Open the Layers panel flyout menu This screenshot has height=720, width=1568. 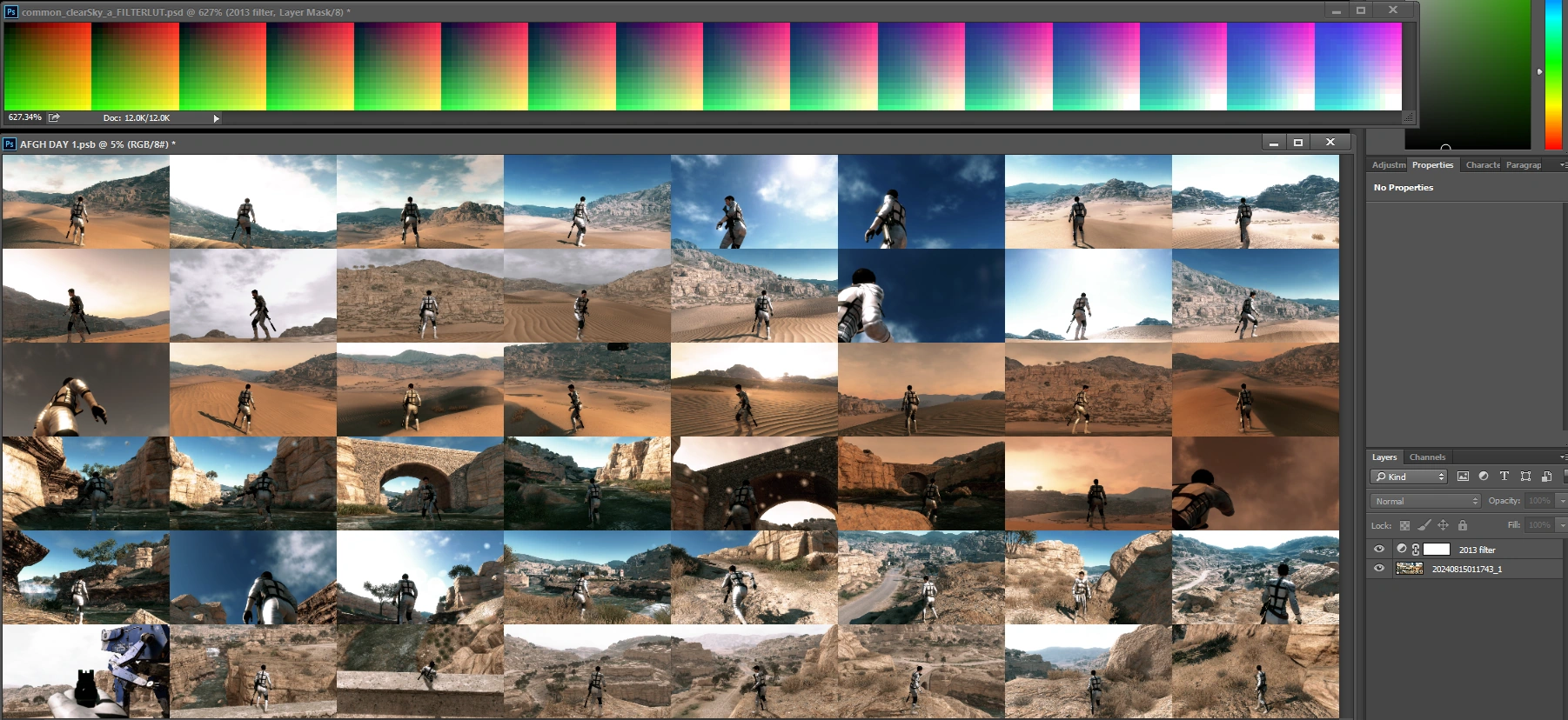(x=1562, y=457)
